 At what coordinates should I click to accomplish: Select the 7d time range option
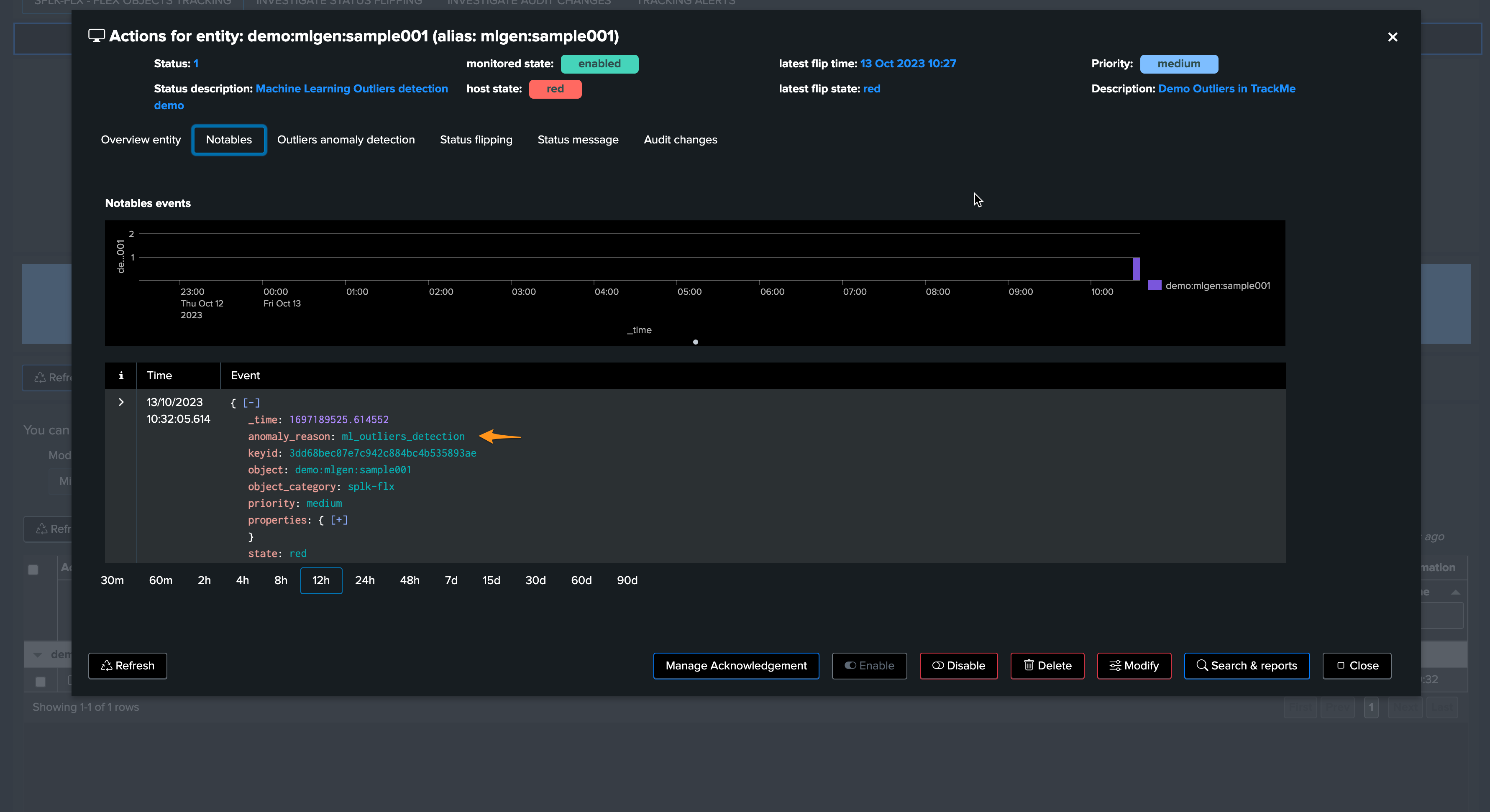tap(451, 580)
